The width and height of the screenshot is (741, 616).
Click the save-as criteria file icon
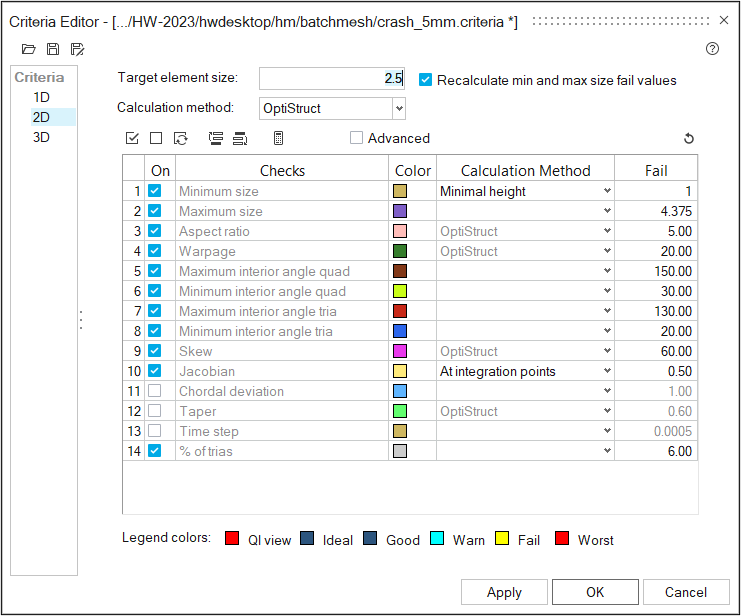pyautogui.click(x=77, y=49)
